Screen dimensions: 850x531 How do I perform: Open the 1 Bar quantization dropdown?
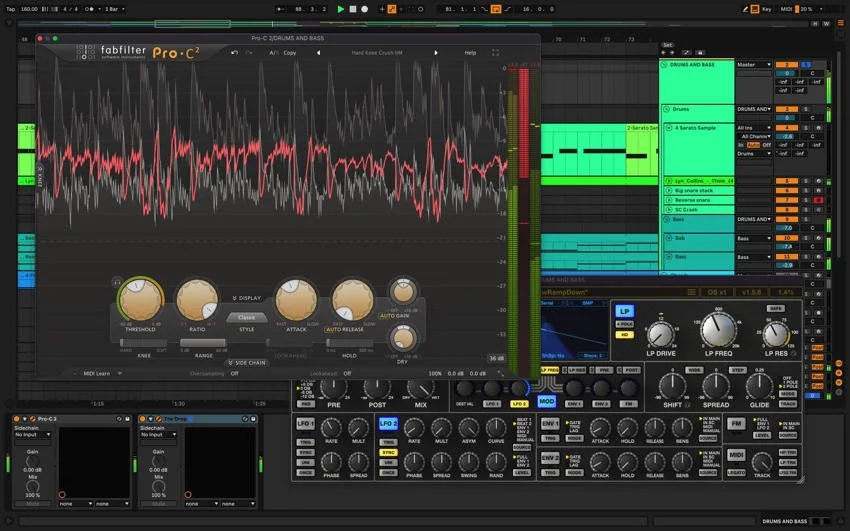[x=115, y=9]
